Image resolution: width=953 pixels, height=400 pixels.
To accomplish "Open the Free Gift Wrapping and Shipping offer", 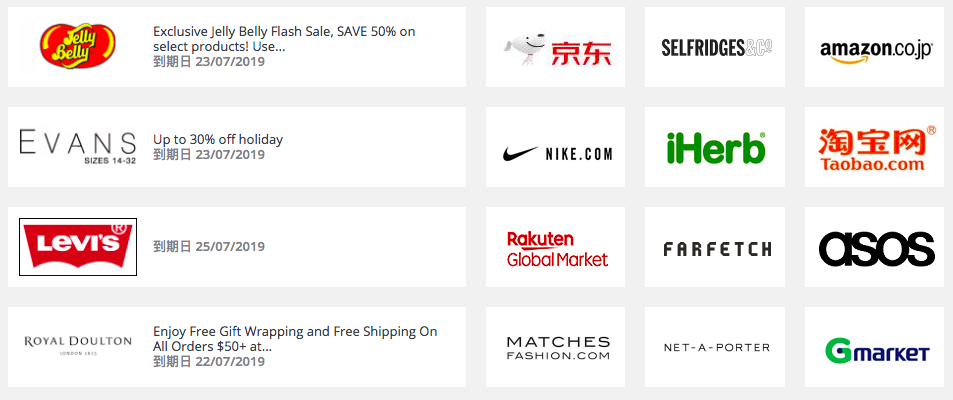I will (295, 339).
